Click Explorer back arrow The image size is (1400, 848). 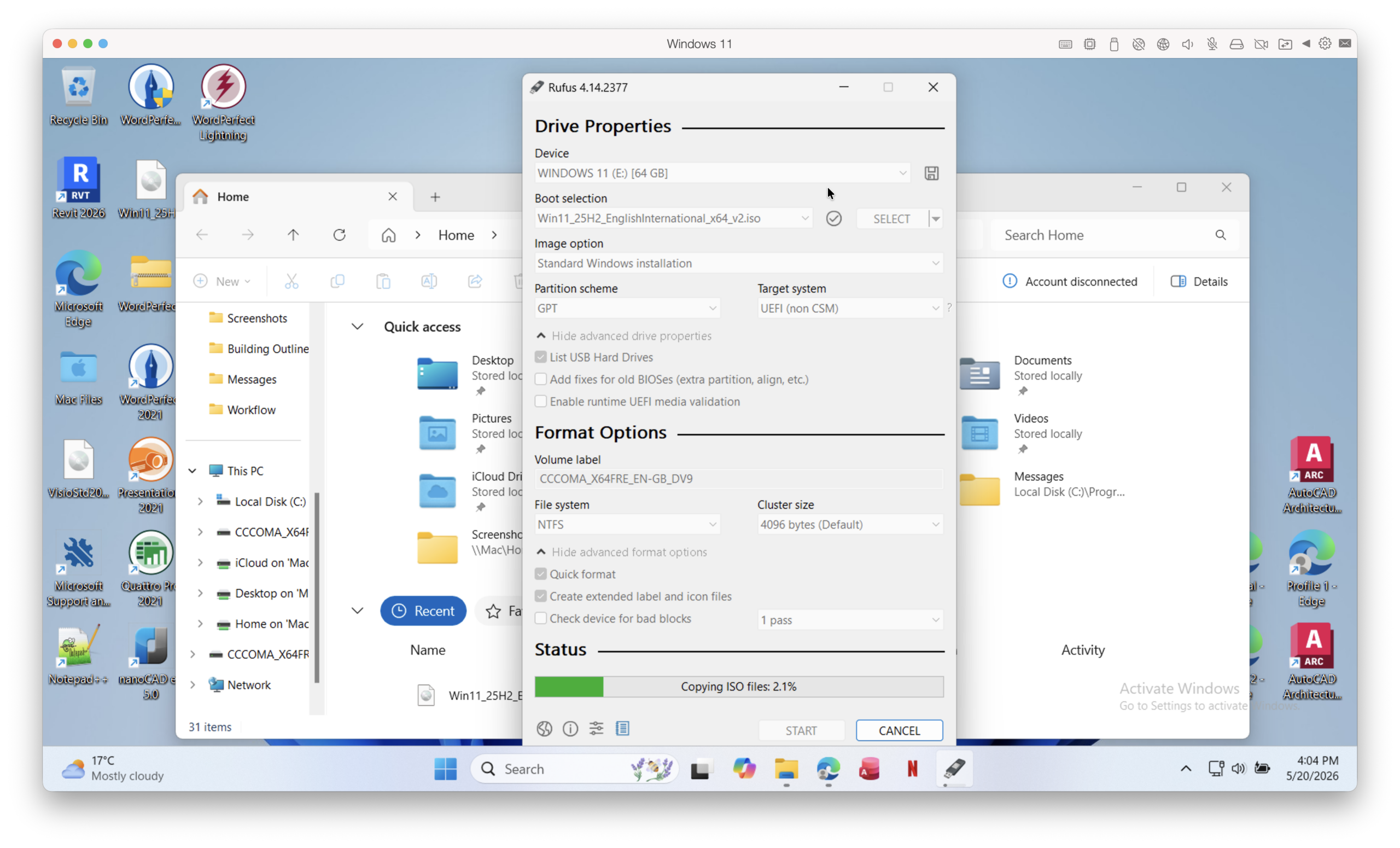202,235
